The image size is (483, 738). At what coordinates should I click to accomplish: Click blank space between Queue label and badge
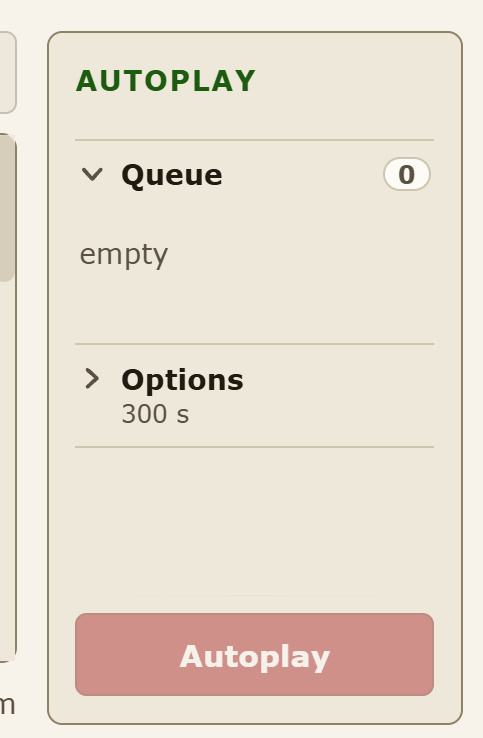301,175
